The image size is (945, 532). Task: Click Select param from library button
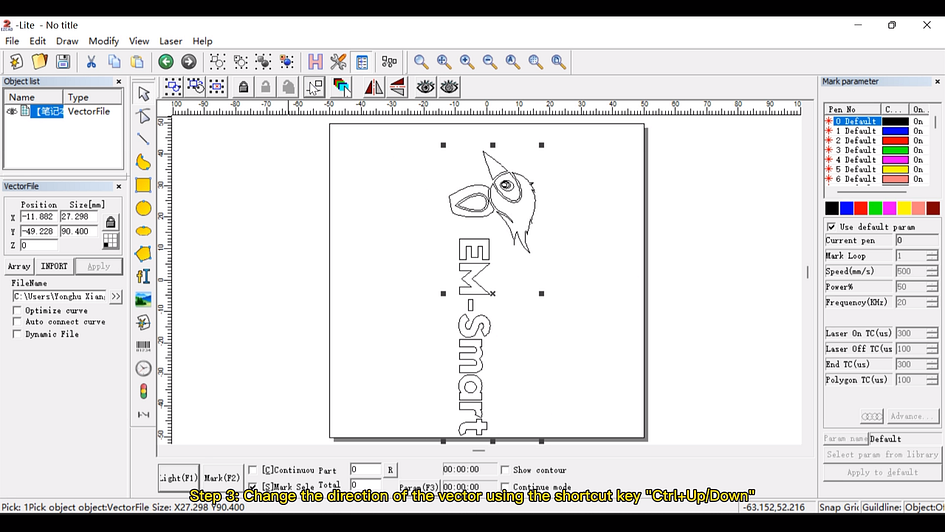882,454
